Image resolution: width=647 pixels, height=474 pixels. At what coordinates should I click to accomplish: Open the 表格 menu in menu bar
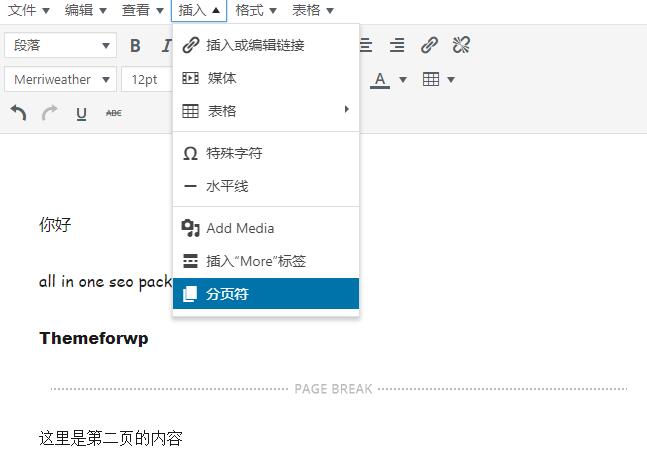[x=312, y=10]
